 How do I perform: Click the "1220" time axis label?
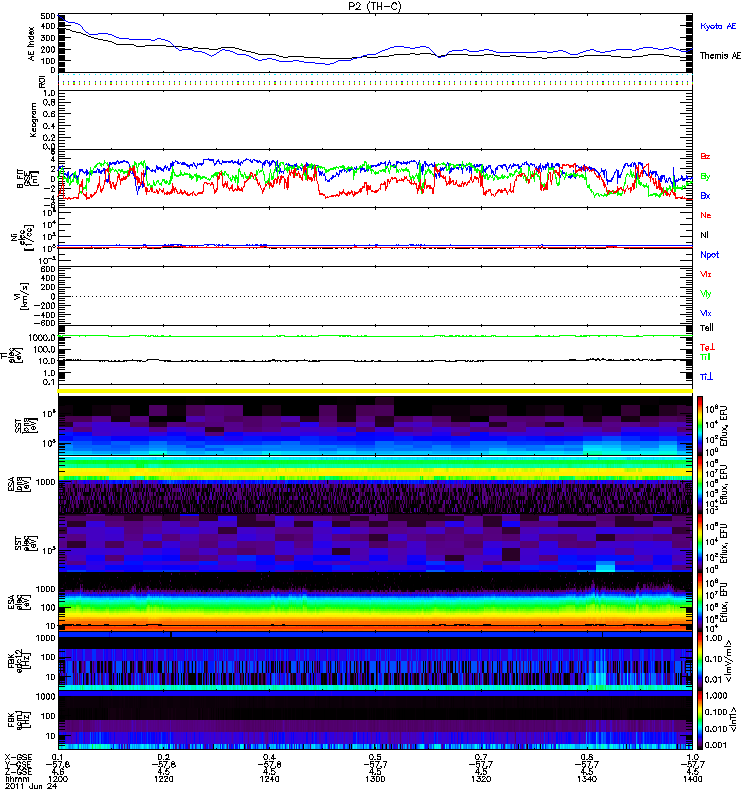[x=163, y=779]
